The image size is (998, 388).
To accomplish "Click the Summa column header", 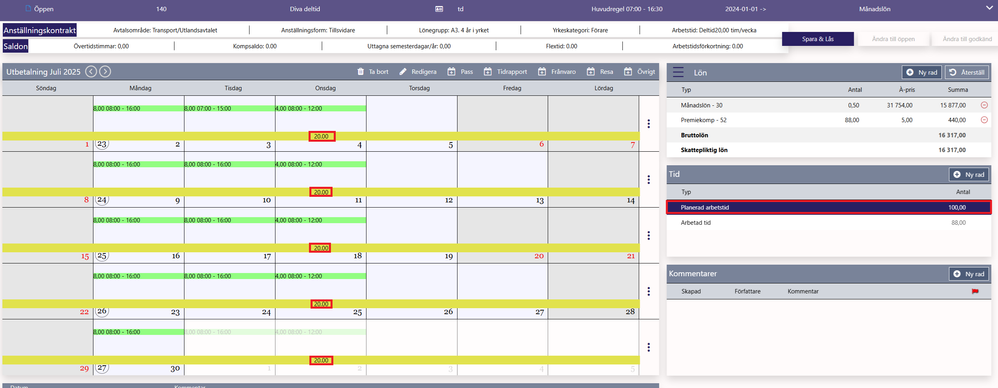I will point(957,90).
